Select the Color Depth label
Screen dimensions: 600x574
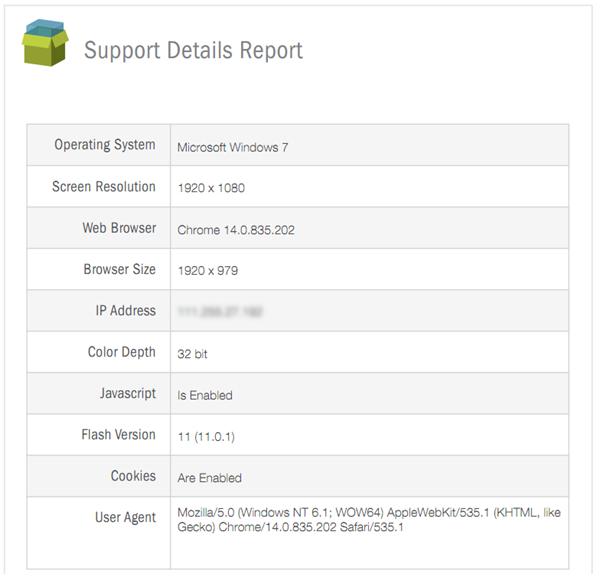(122, 352)
